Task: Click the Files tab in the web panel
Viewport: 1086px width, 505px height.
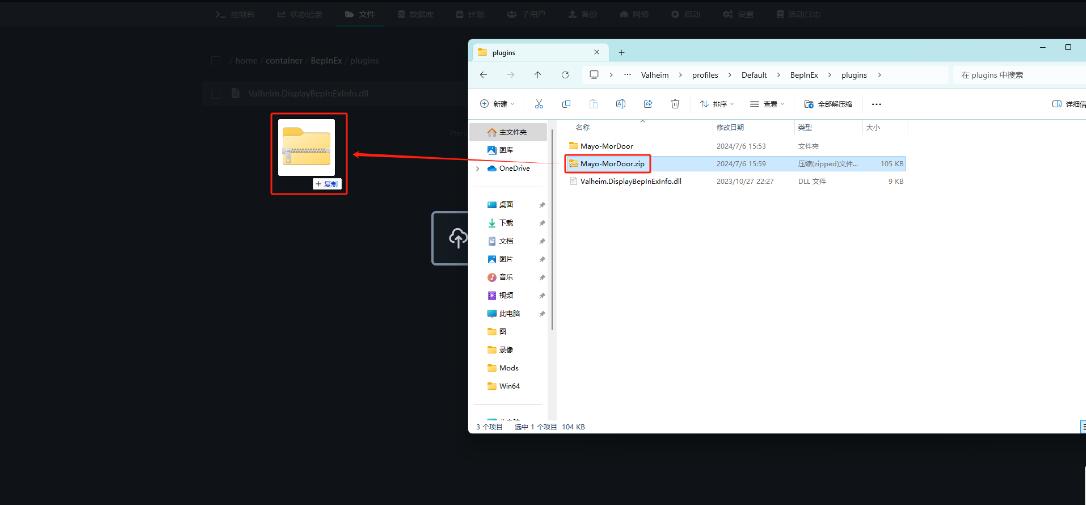Action: 359,14
